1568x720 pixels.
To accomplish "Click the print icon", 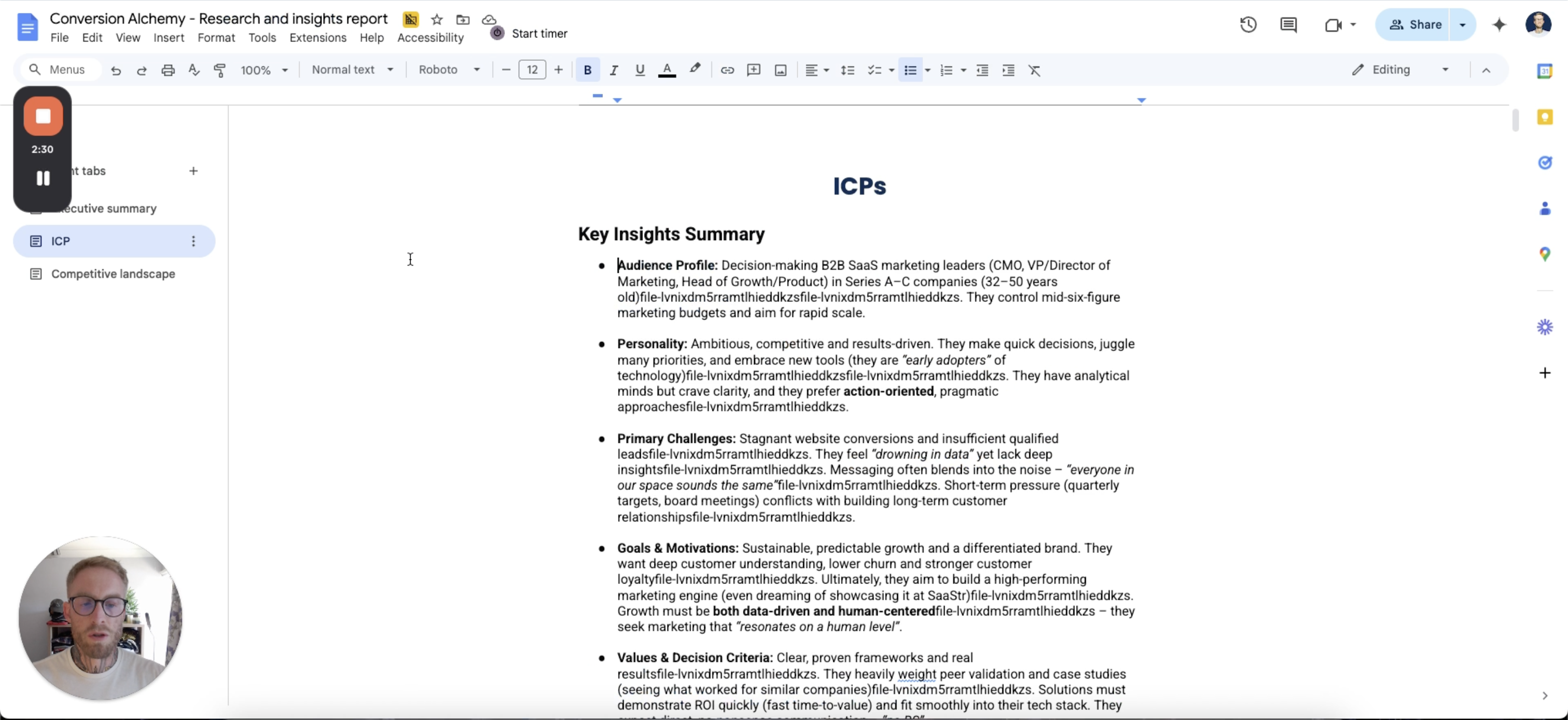I will pyautogui.click(x=168, y=70).
